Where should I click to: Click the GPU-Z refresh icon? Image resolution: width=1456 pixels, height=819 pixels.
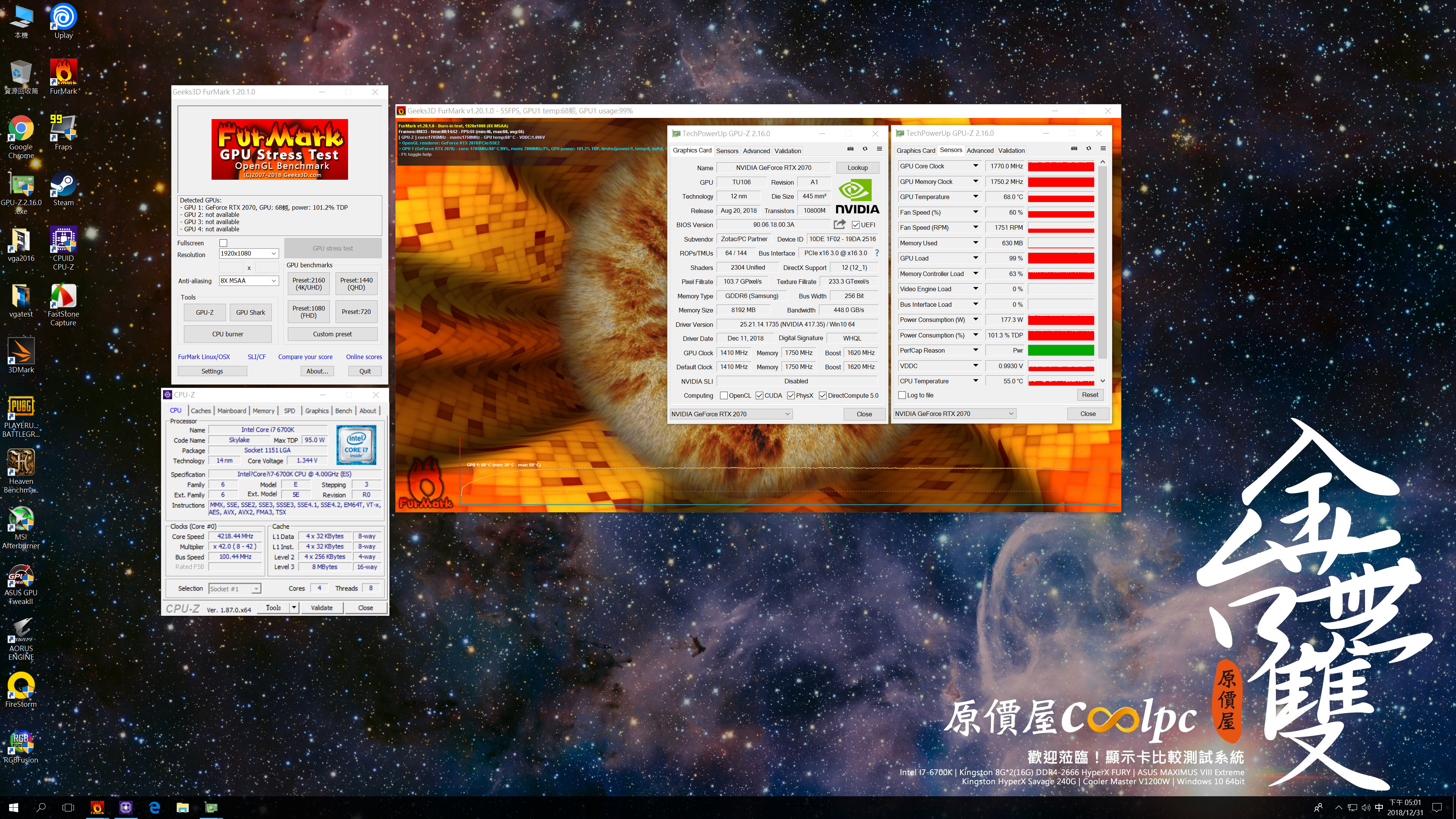(x=865, y=149)
